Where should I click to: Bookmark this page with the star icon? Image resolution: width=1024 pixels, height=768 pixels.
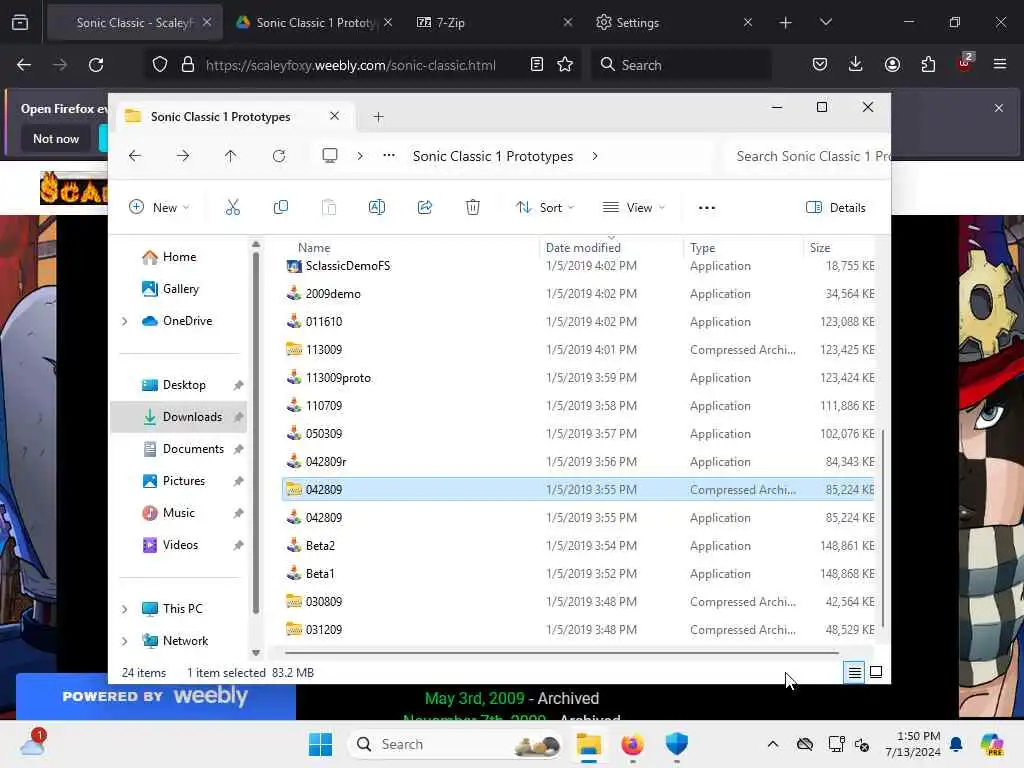pyautogui.click(x=565, y=64)
